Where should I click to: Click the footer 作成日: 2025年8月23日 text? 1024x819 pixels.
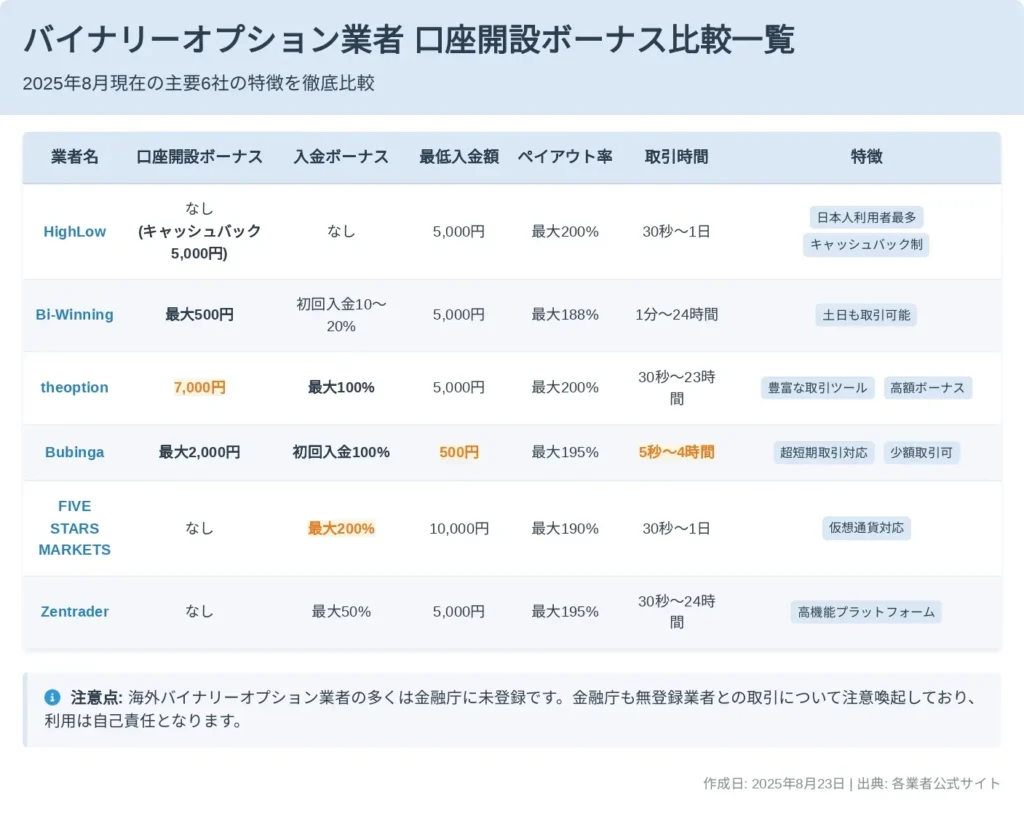point(774,783)
